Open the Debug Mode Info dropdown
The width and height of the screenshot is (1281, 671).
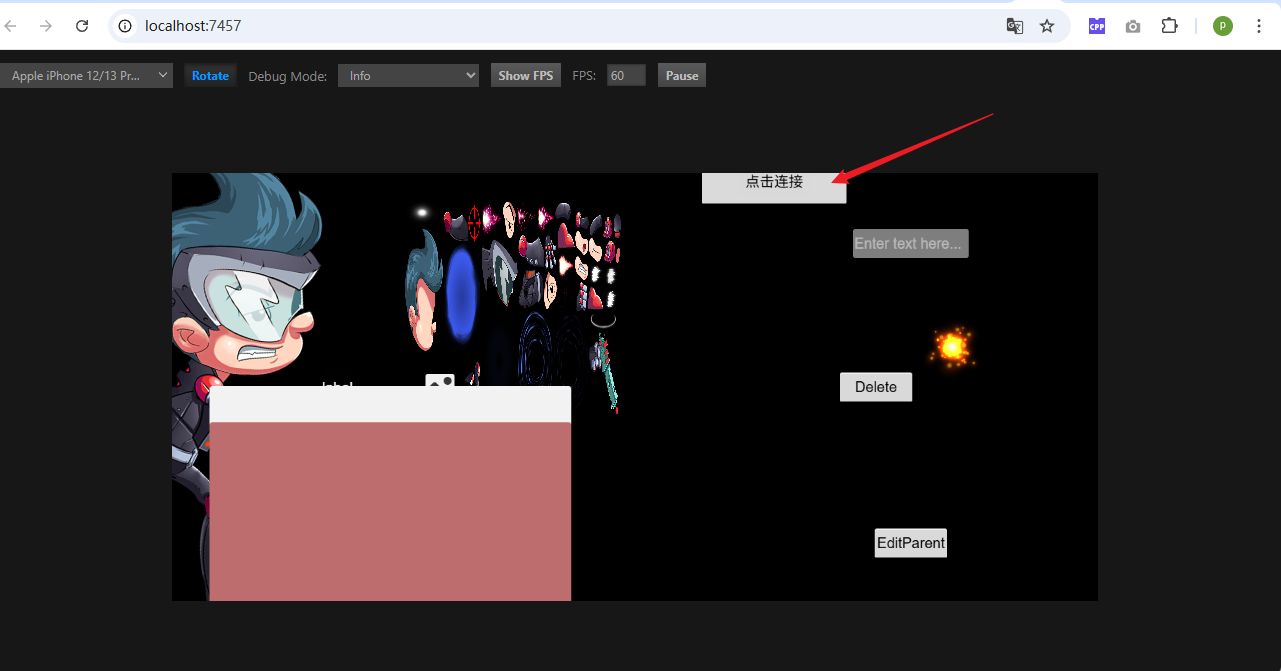pos(408,76)
